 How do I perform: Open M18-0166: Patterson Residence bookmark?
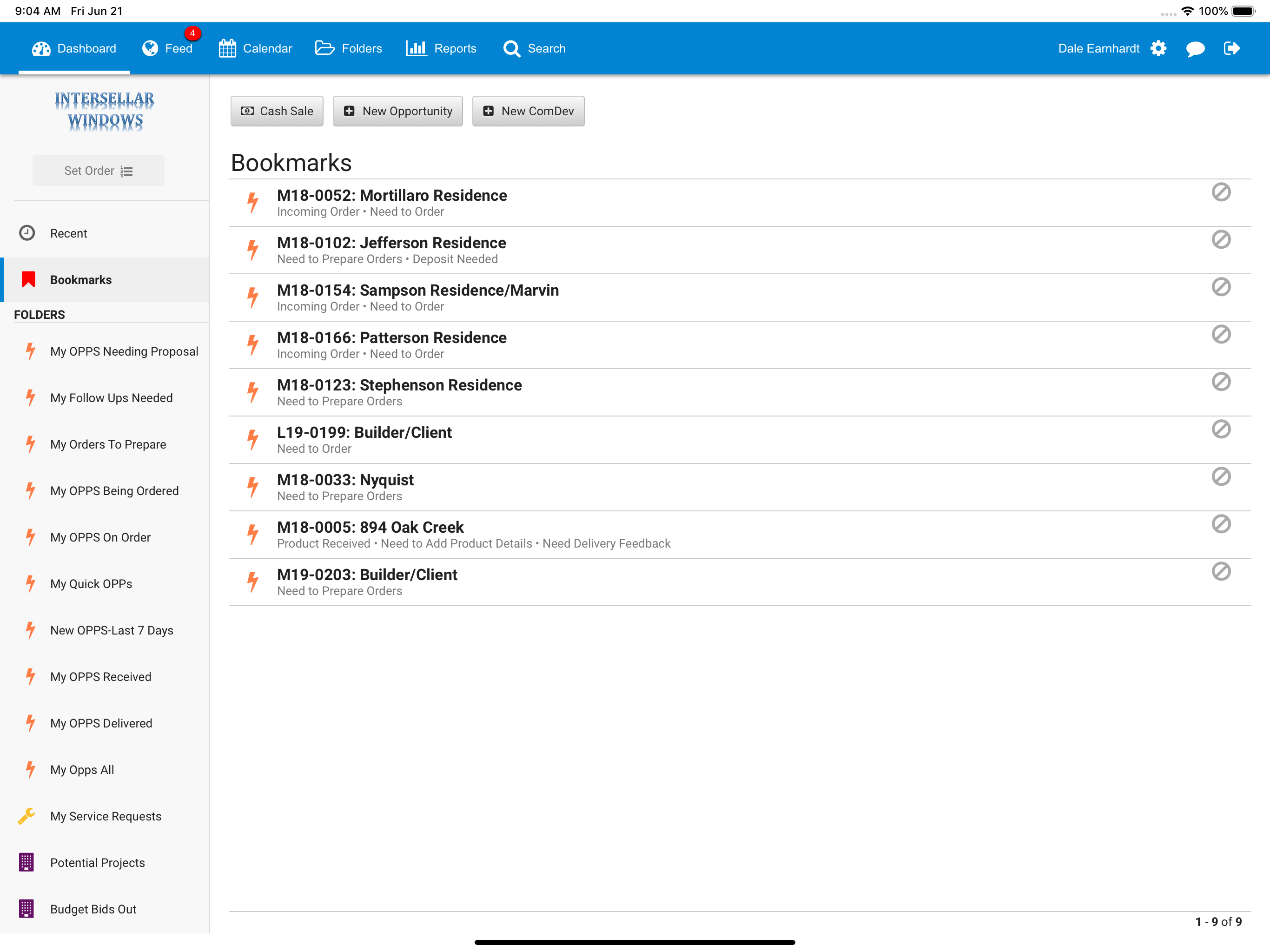[x=740, y=345]
